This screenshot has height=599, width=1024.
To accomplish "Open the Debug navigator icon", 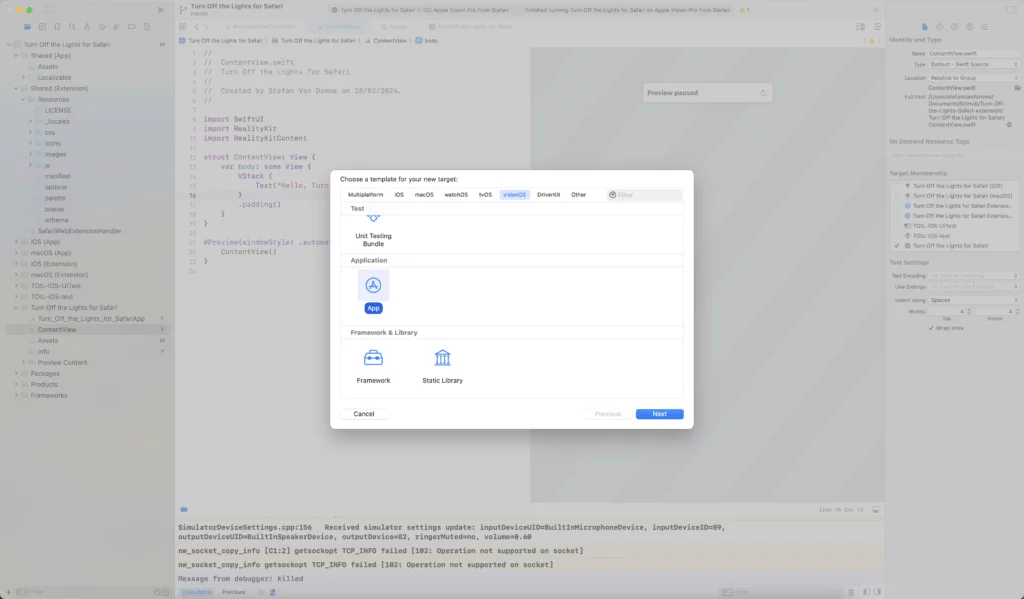I will (116, 27).
